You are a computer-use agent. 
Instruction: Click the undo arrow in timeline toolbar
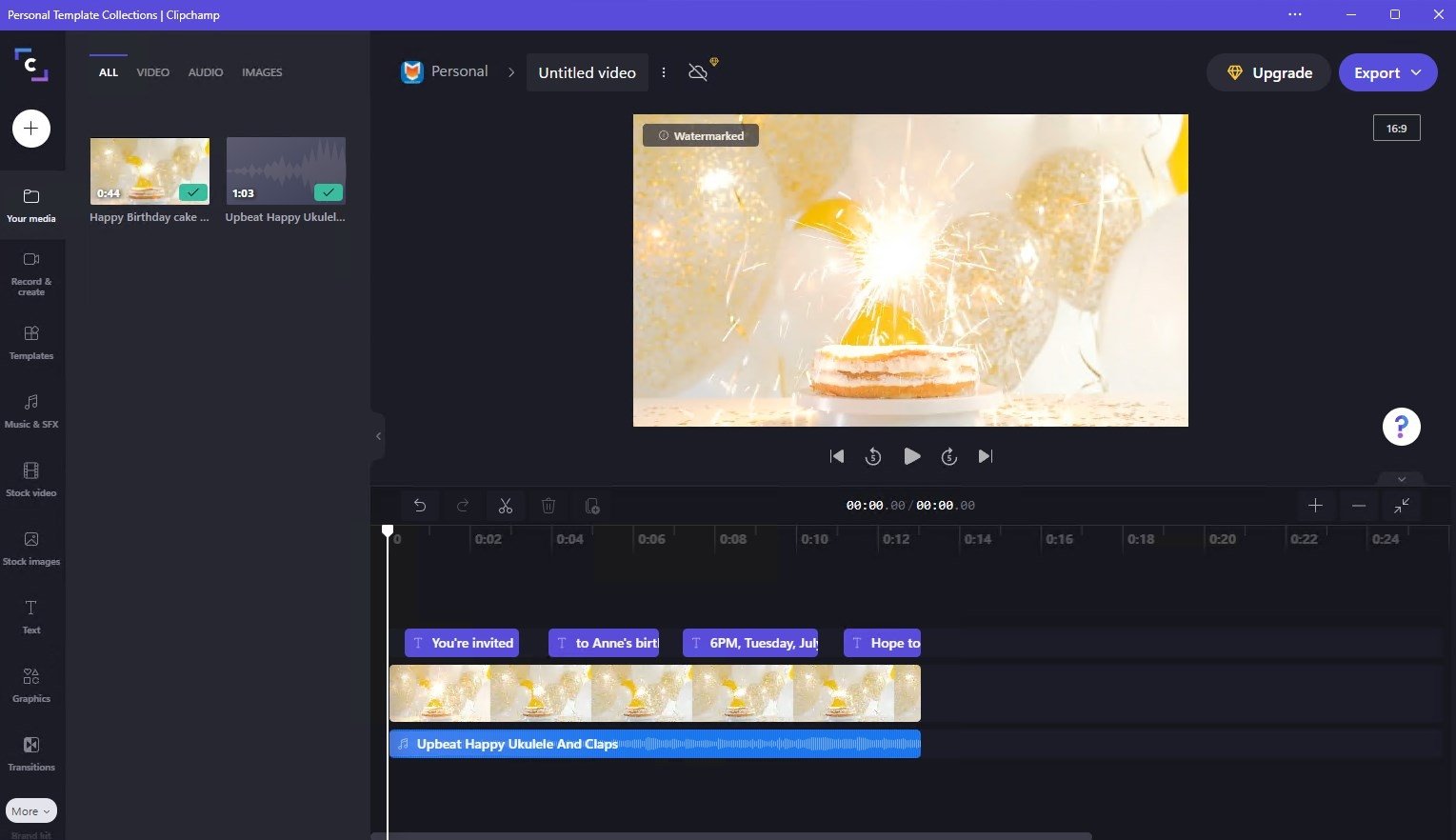pos(420,506)
